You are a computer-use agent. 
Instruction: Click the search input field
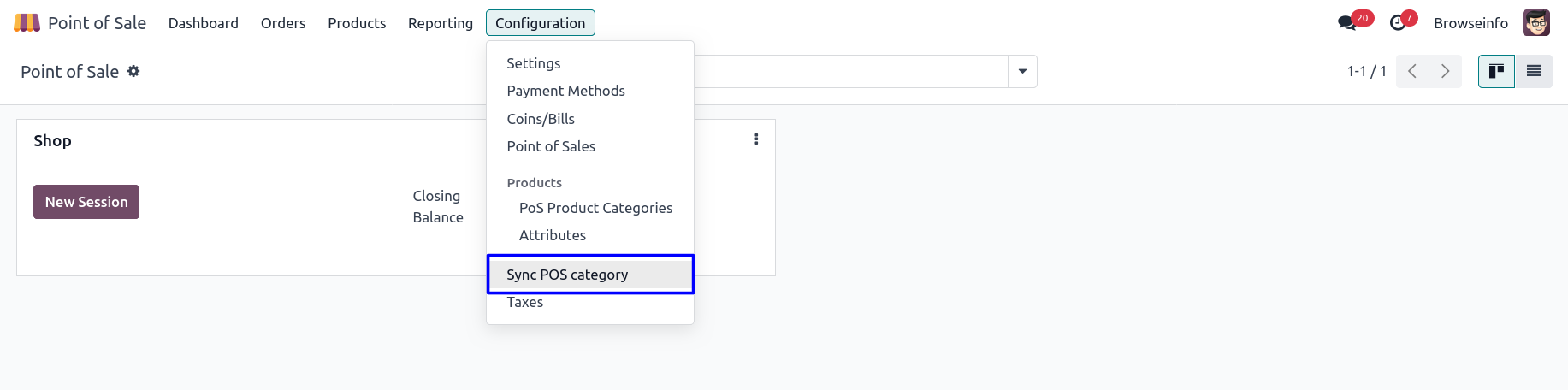coord(850,72)
